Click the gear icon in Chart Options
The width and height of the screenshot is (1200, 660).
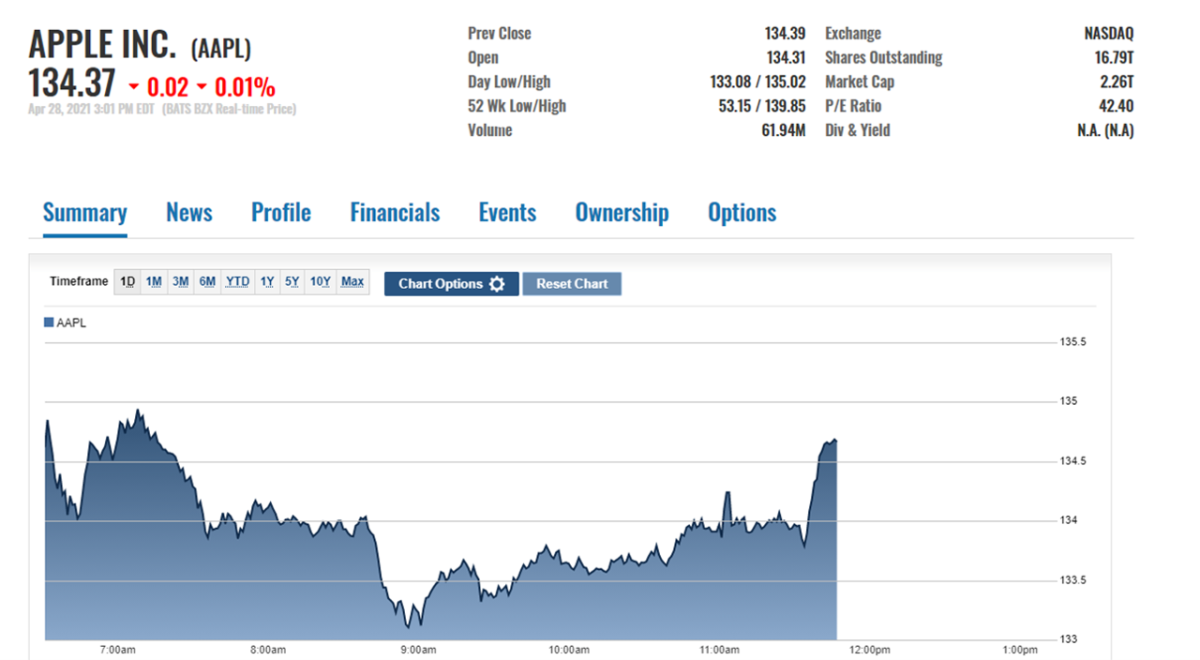[x=497, y=284]
